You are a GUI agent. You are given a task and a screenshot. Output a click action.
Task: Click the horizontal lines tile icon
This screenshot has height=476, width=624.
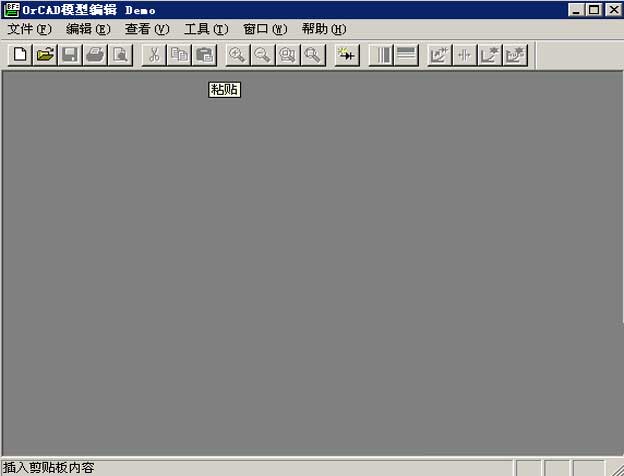(x=406, y=55)
